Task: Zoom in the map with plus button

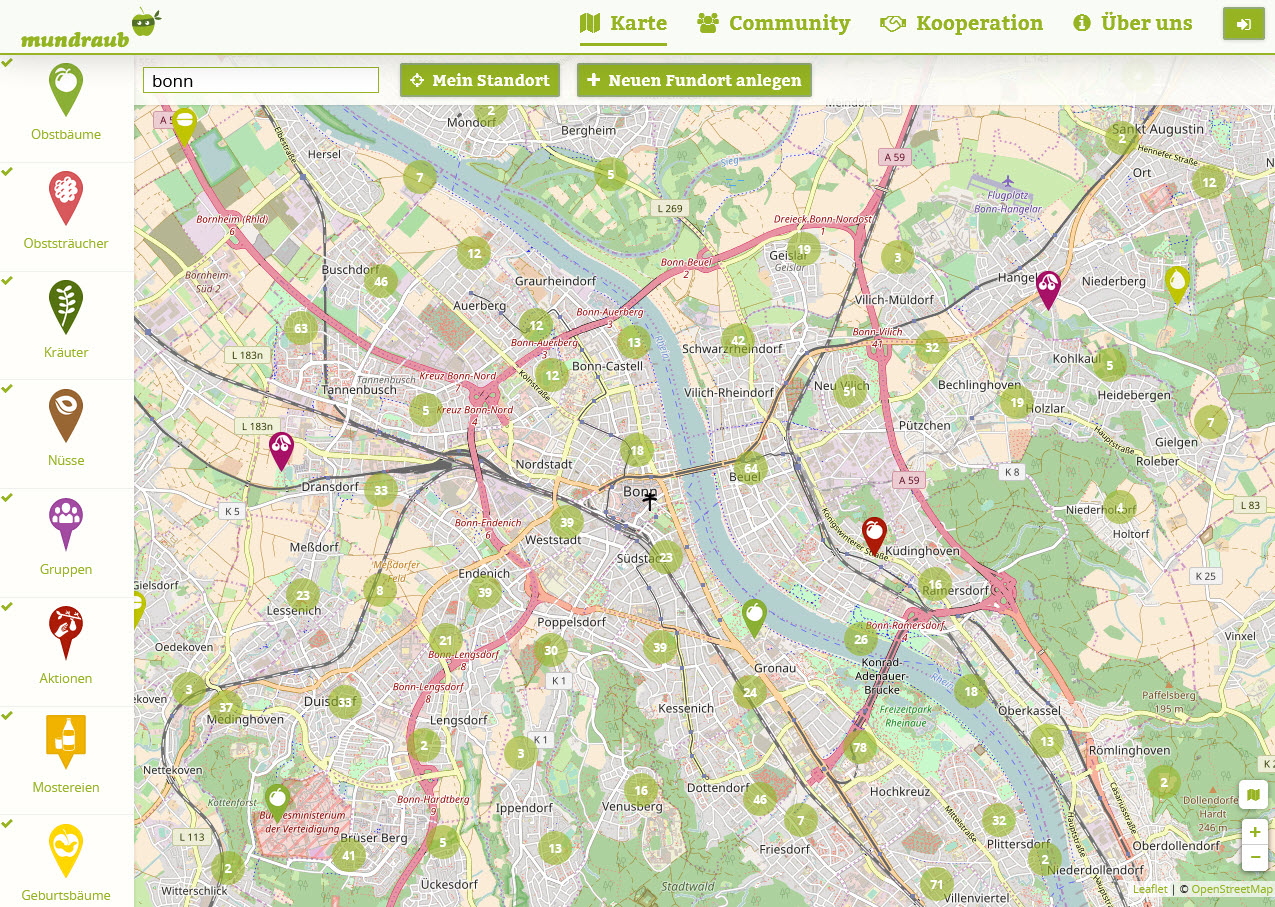Action: click(x=1254, y=832)
